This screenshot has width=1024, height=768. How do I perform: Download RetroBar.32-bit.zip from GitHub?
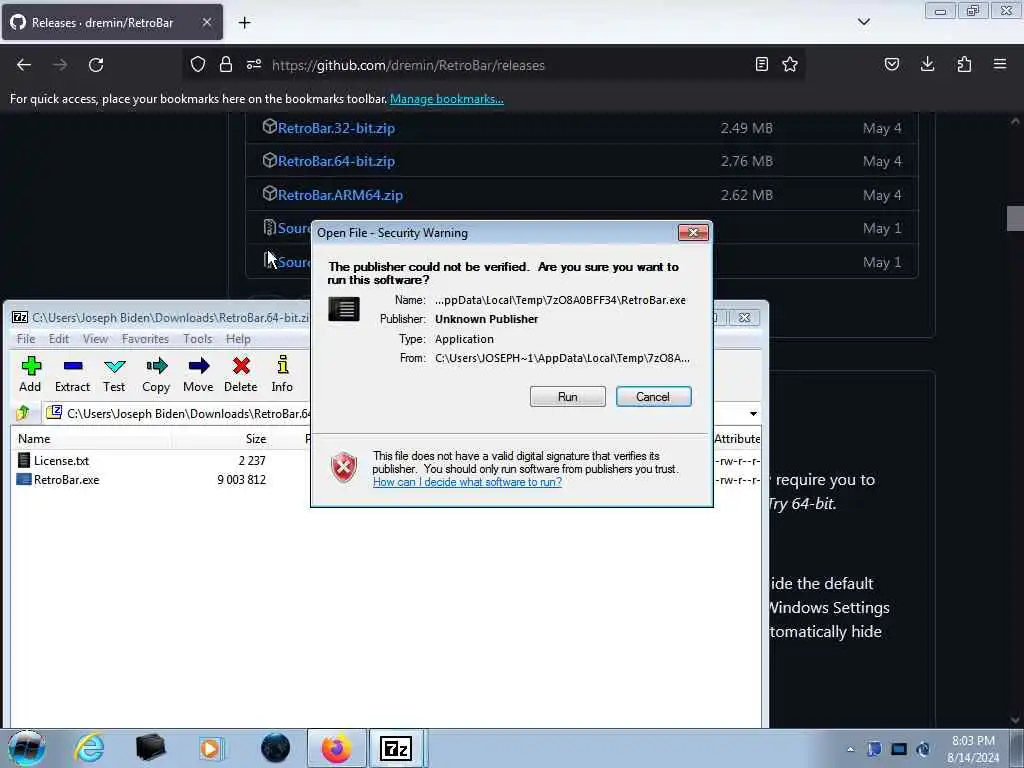pyautogui.click(x=336, y=128)
